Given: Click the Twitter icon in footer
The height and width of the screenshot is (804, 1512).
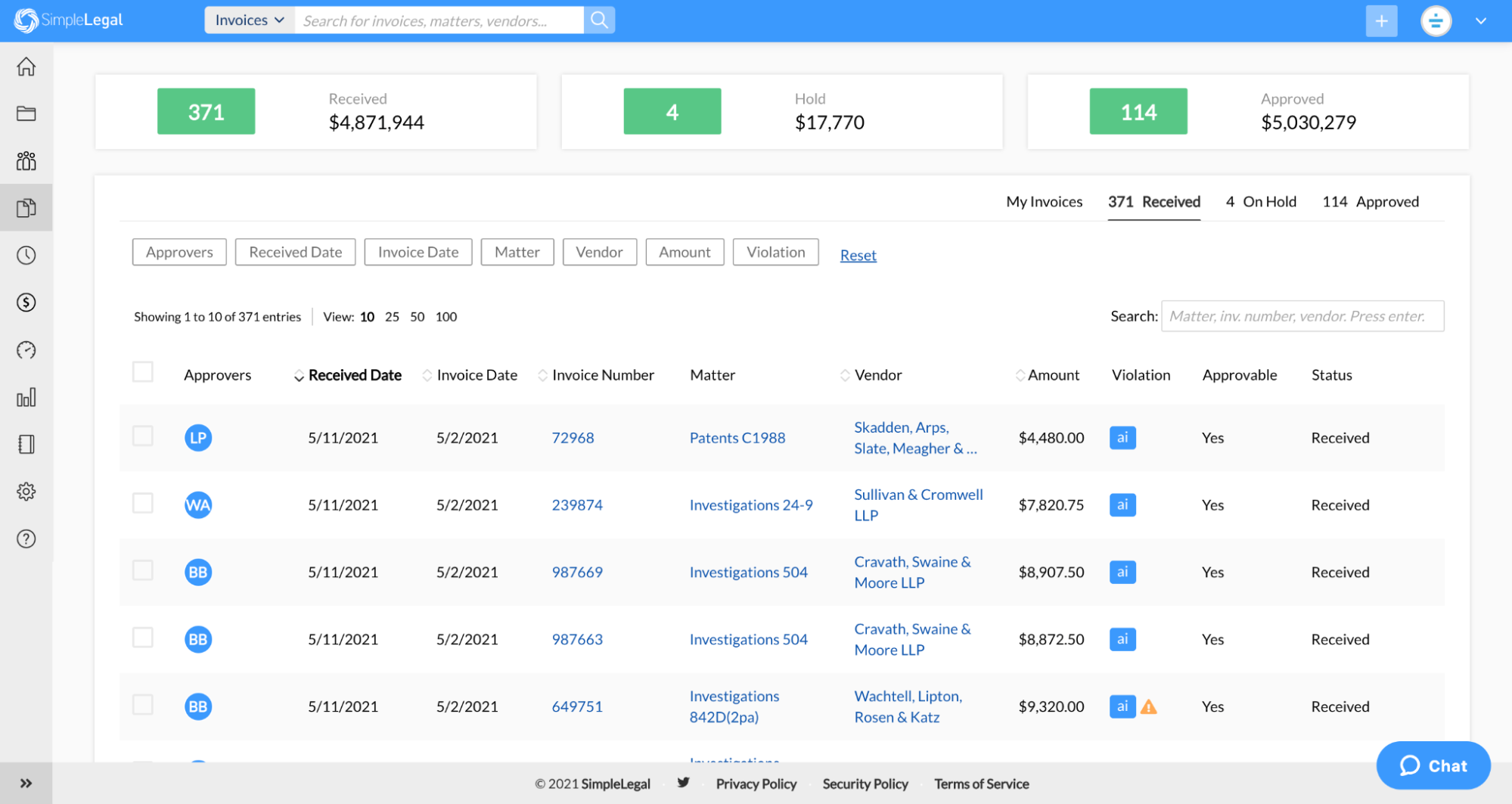Looking at the screenshot, I should tap(683, 783).
